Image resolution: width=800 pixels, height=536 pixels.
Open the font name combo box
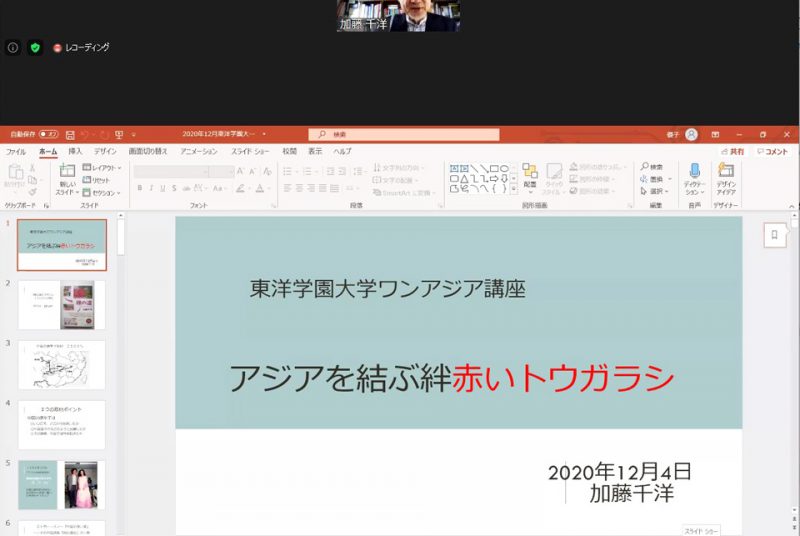[x=171, y=172]
